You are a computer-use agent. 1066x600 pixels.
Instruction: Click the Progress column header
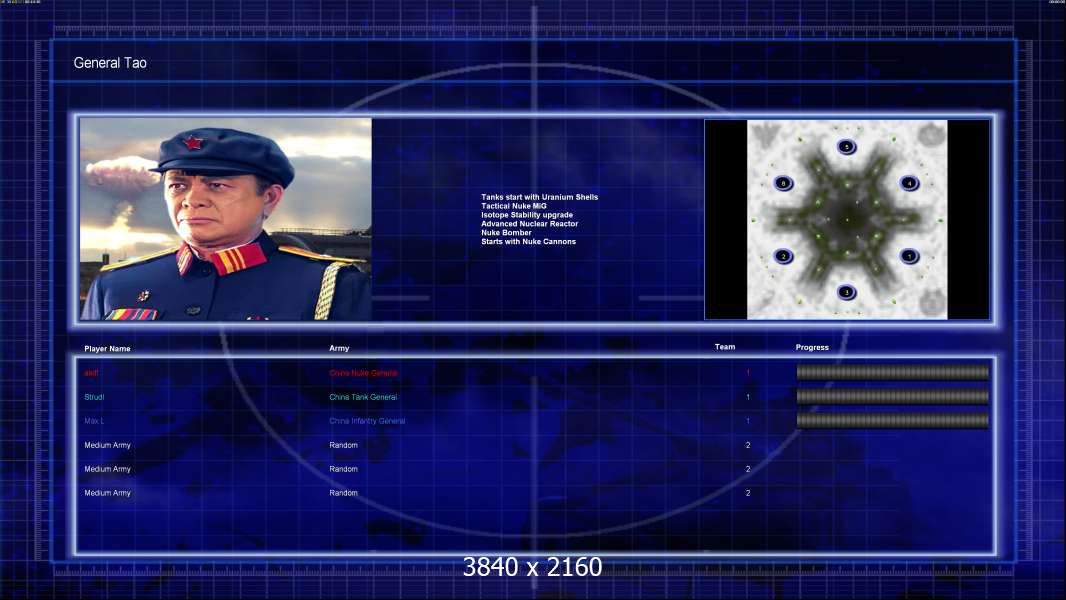[812, 347]
